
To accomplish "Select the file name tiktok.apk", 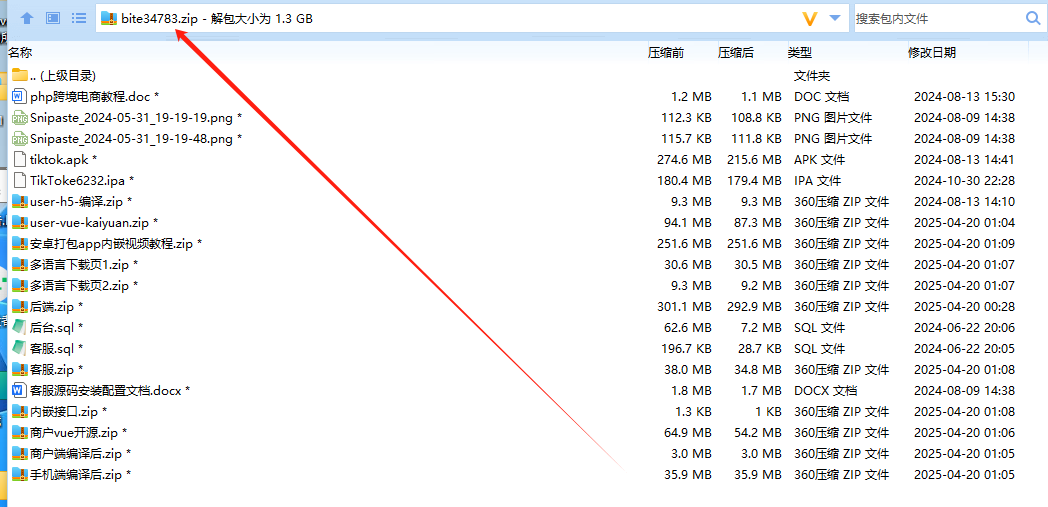I will [59, 160].
